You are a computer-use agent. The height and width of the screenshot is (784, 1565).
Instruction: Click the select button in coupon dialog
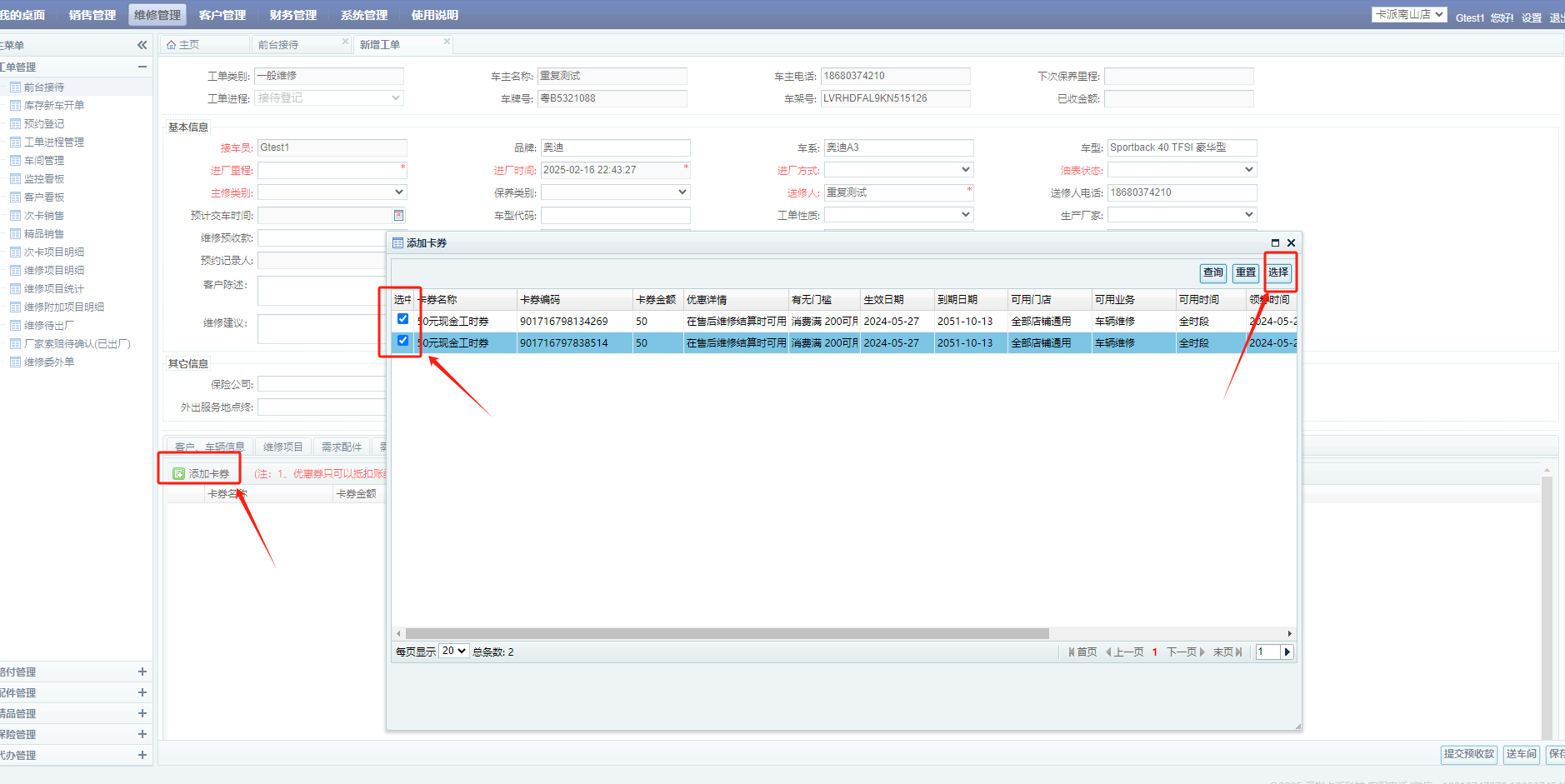coord(1278,272)
